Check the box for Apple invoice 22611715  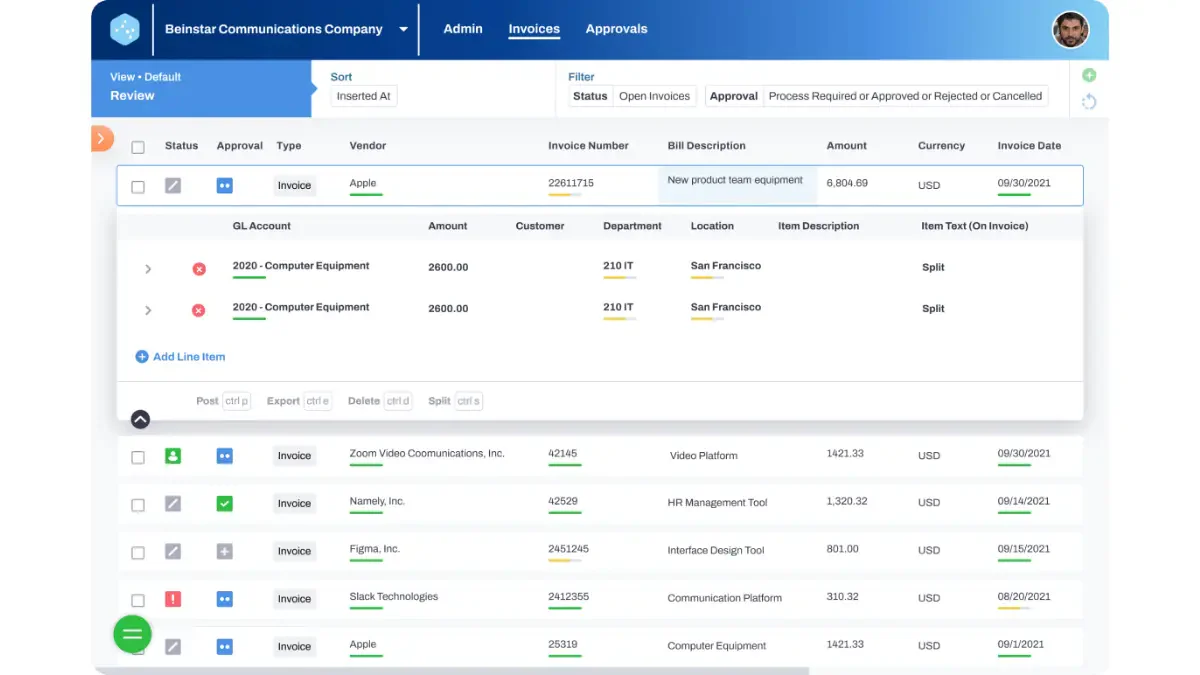138,187
